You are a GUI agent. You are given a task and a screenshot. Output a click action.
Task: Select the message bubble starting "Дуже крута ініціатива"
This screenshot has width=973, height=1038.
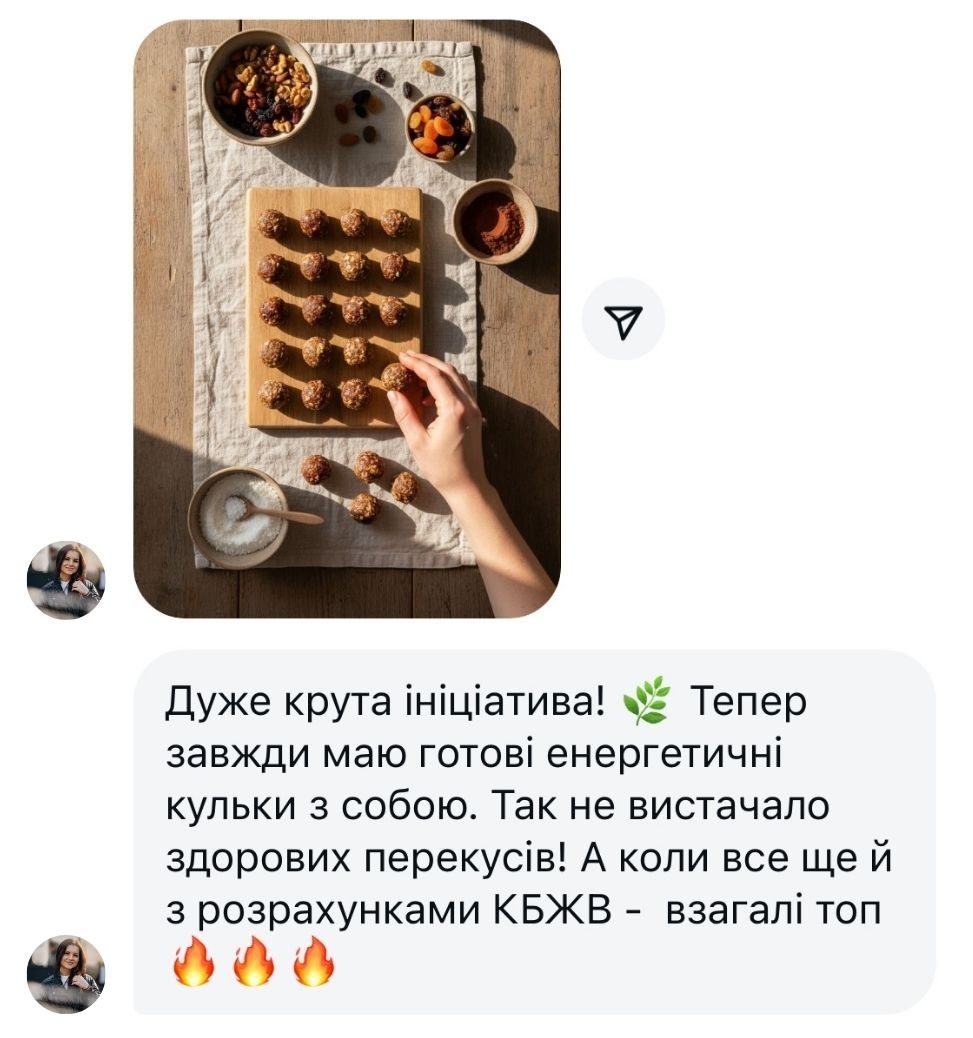click(x=534, y=831)
